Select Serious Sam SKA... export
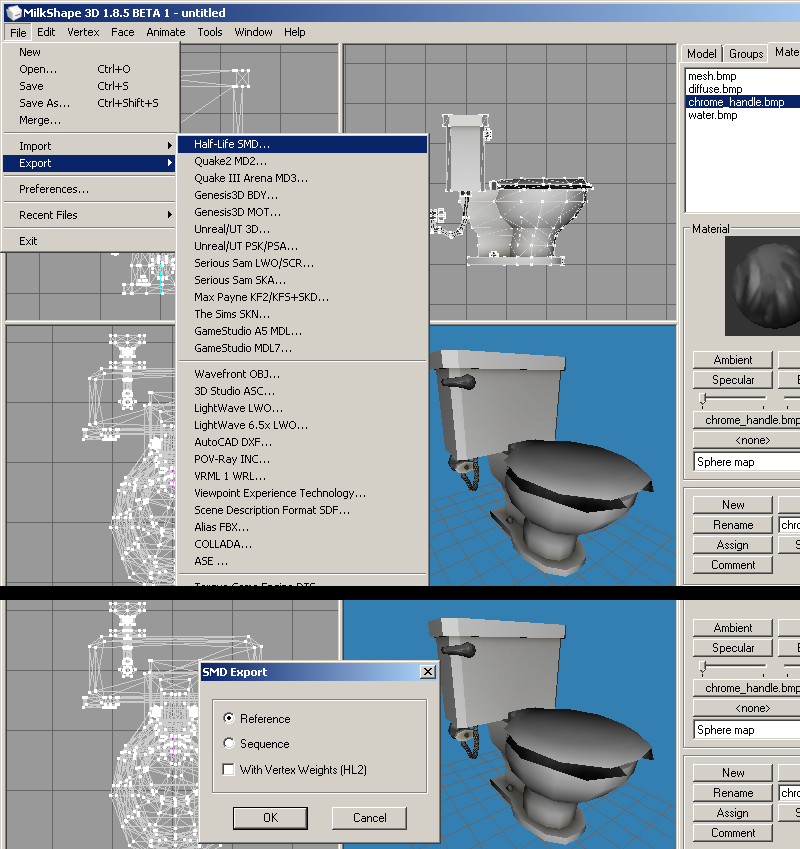 pyautogui.click(x=303, y=280)
